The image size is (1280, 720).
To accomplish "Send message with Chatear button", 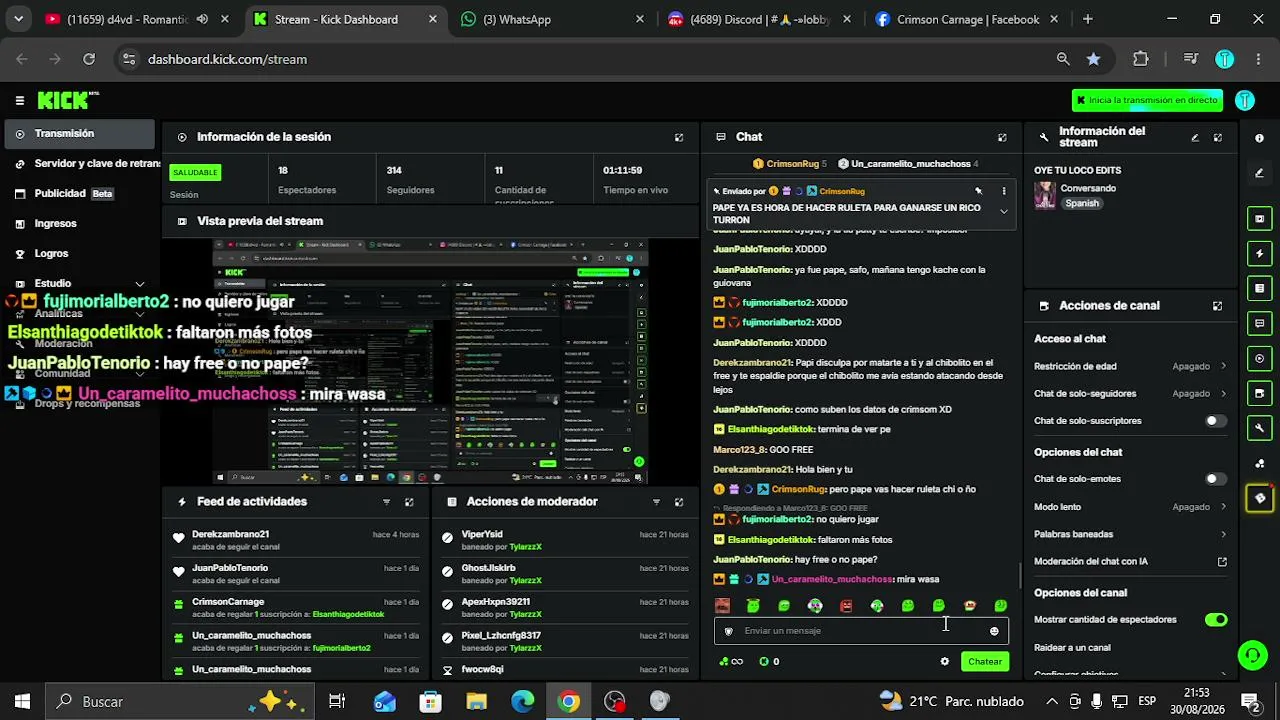I will pos(984,661).
